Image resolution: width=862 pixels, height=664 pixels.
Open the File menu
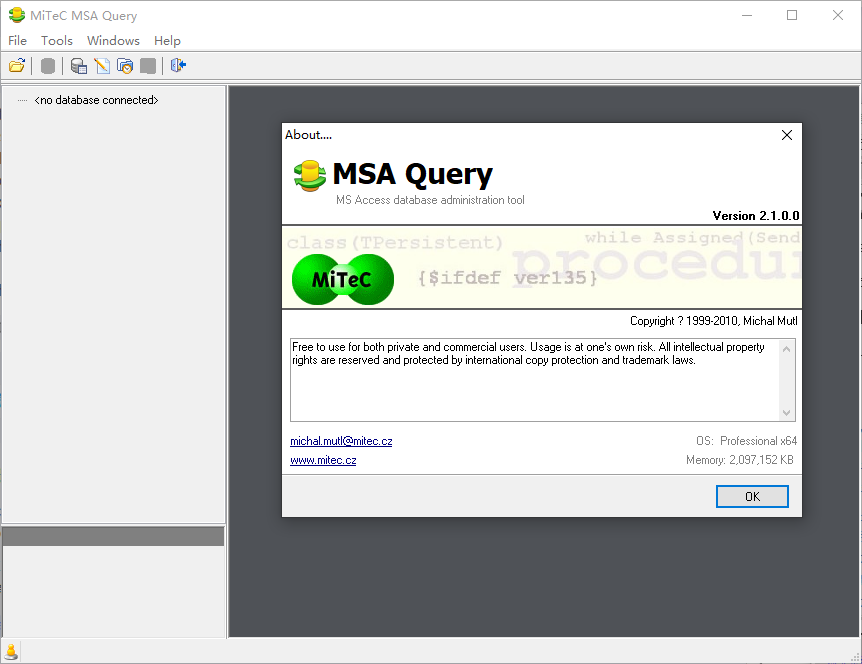pyautogui.click(x=17, y=41)
